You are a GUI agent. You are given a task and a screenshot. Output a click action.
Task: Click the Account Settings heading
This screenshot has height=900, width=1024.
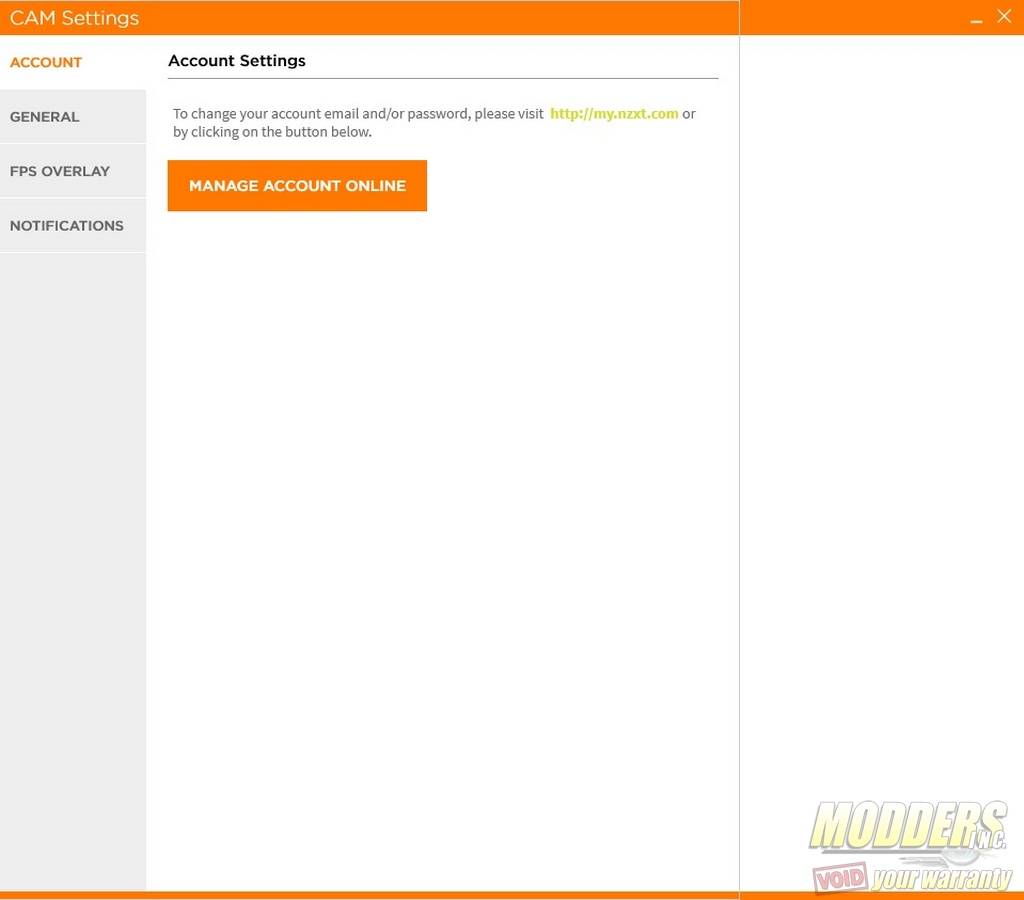(236, 61)
